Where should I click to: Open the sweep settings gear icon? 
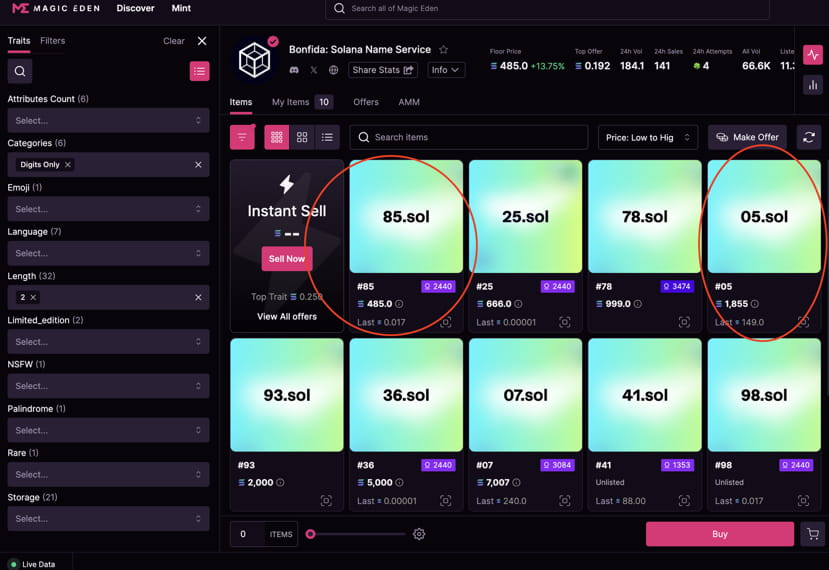[419, 534]
